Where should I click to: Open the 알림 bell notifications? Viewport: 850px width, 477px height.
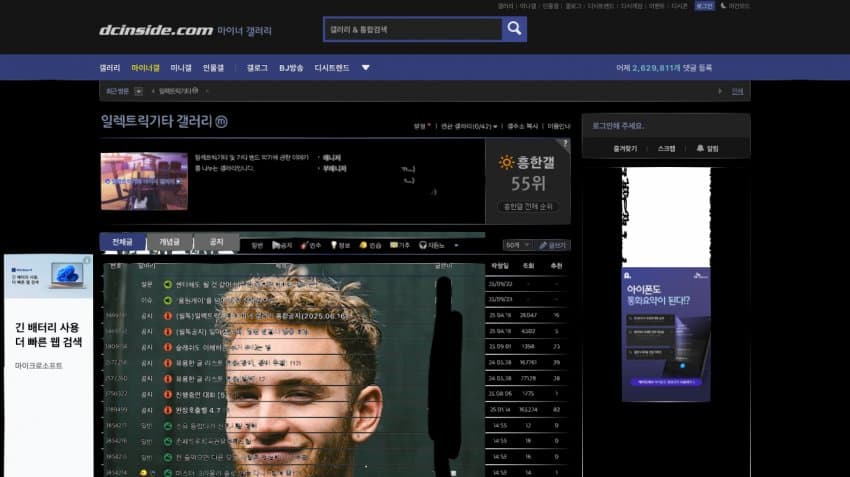pyautogui.click(x=707, y=148)
